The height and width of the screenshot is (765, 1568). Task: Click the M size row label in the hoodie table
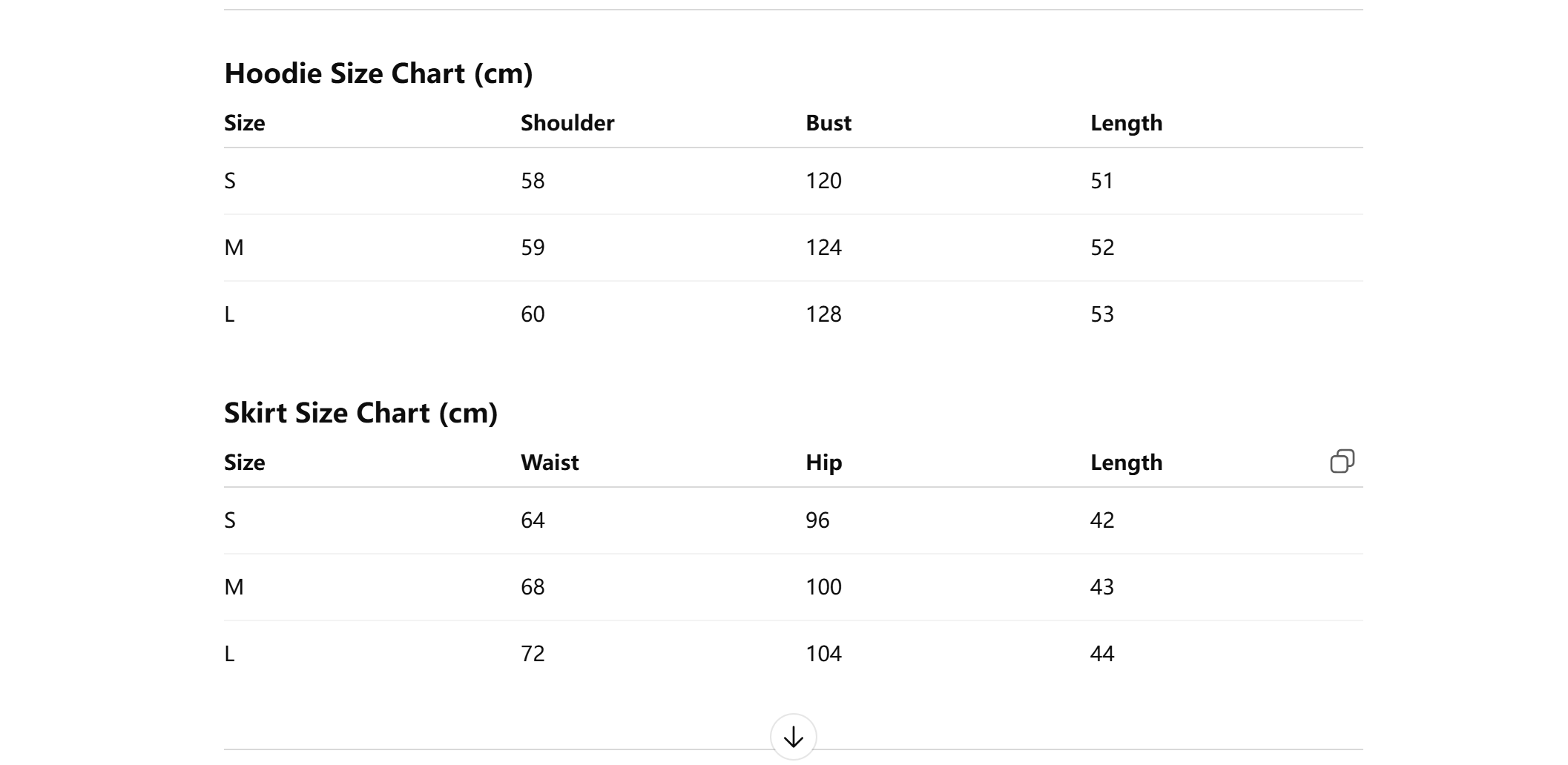click(x=234, y=248)
